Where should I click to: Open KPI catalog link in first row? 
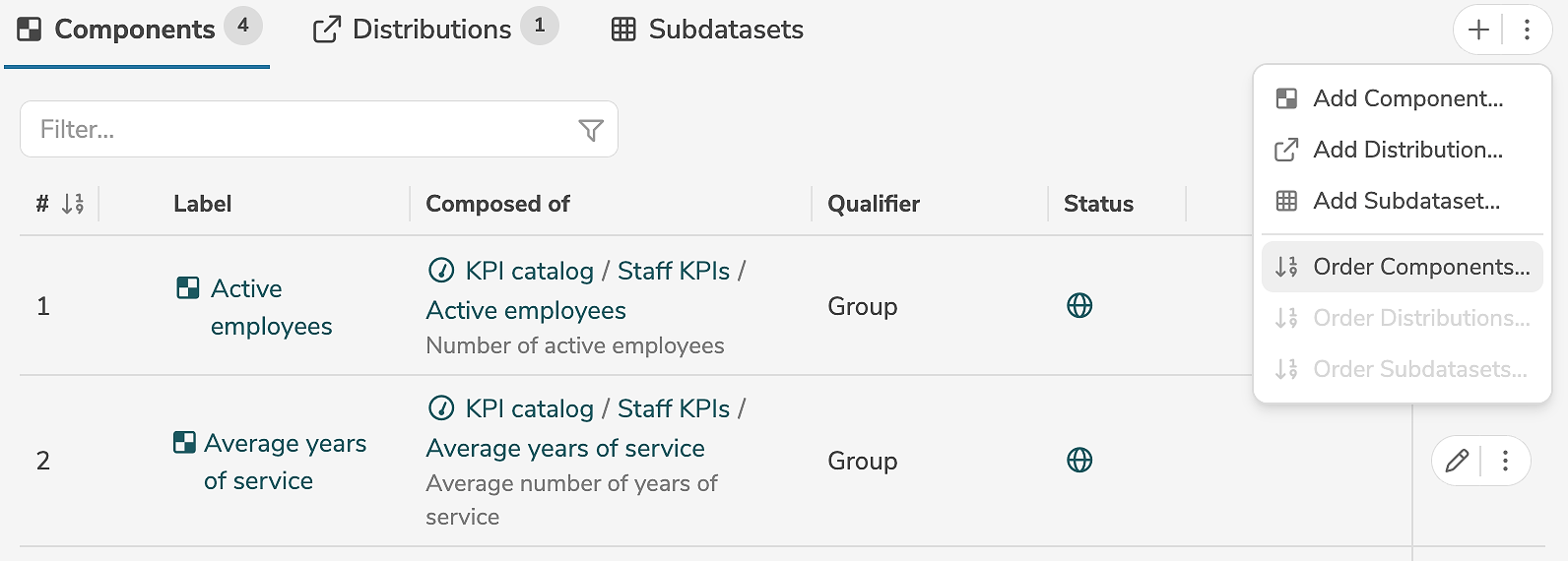coord(529,271)
